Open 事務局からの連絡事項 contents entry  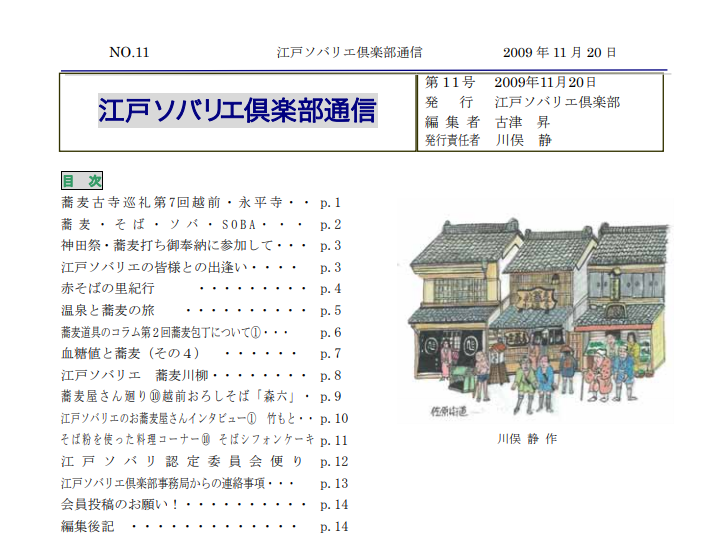200,484
